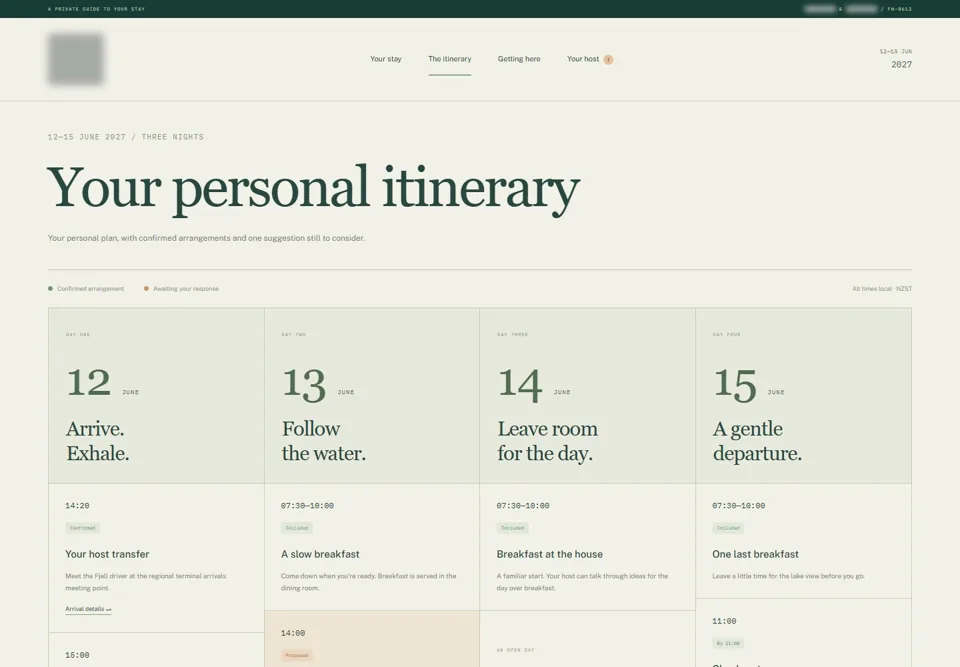Click the Awaiting your response legend entry
960x667 pixels.
[181, 288]
